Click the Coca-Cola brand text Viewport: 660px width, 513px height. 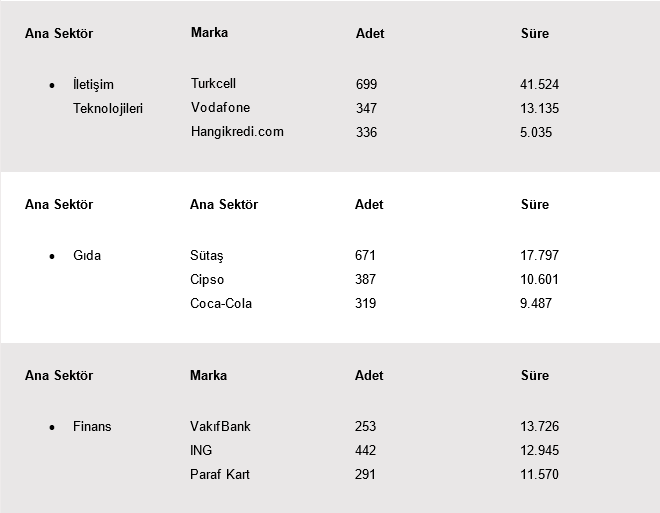221,304
